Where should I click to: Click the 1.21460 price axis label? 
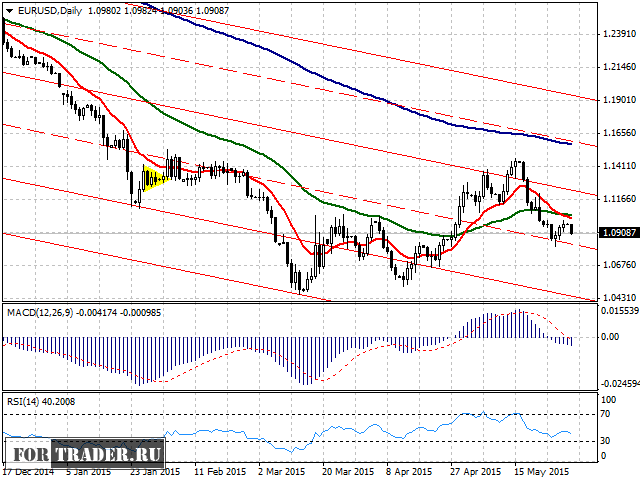click(x=619, y=67)
